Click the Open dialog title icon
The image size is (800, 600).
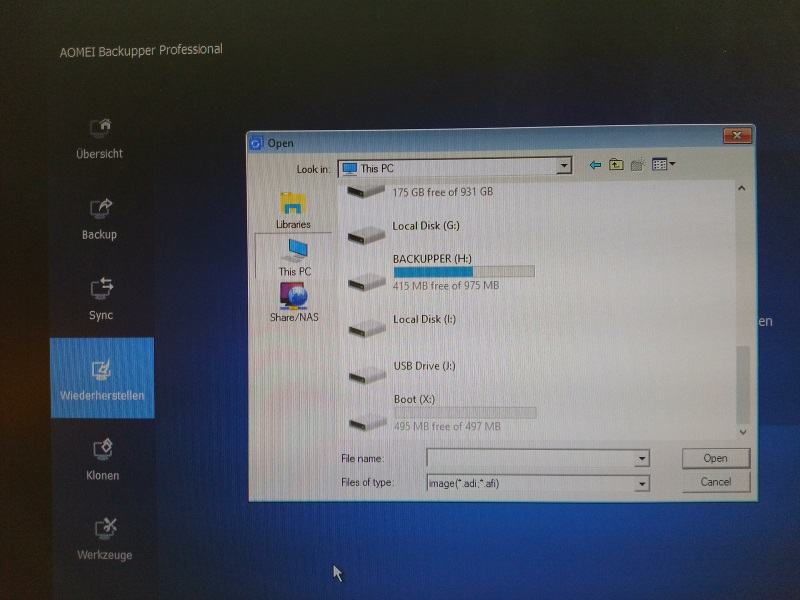[x=255, y=143]
